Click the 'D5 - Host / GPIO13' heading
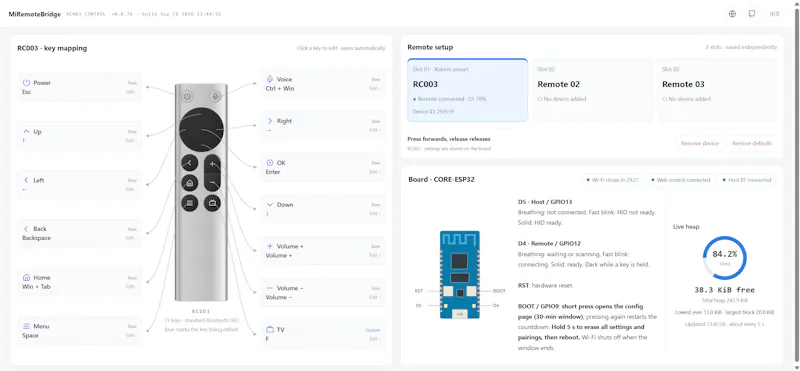800x371 pixels. (545, 202)
